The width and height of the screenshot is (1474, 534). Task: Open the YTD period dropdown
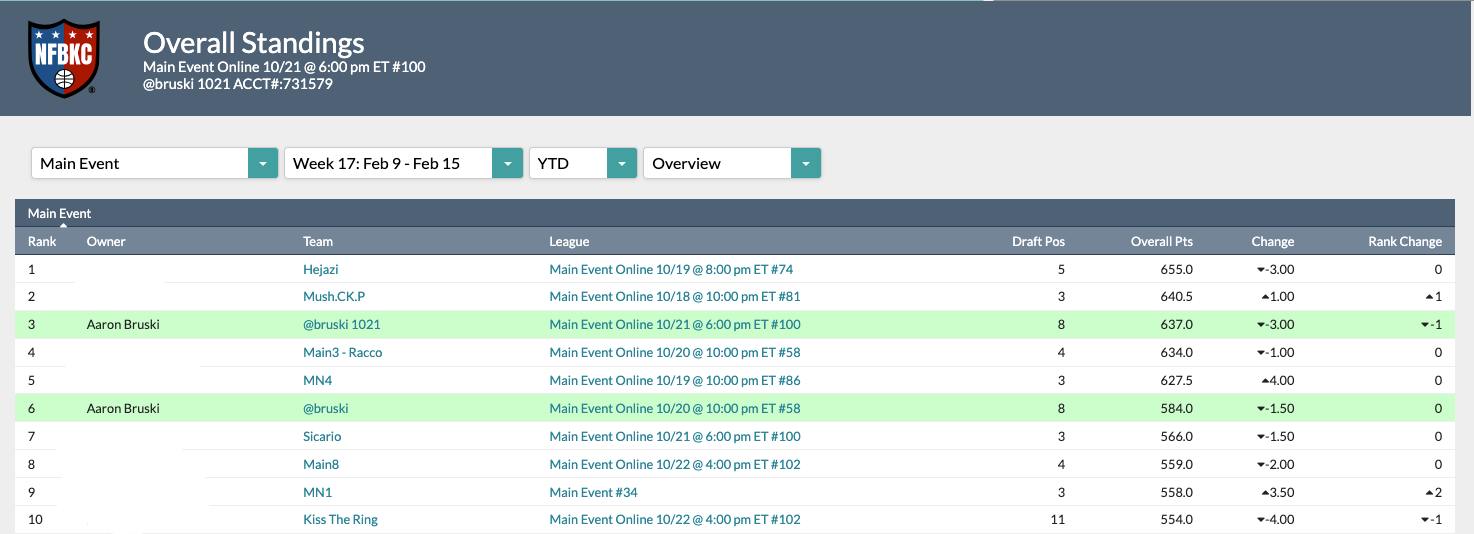coord(582,163)
